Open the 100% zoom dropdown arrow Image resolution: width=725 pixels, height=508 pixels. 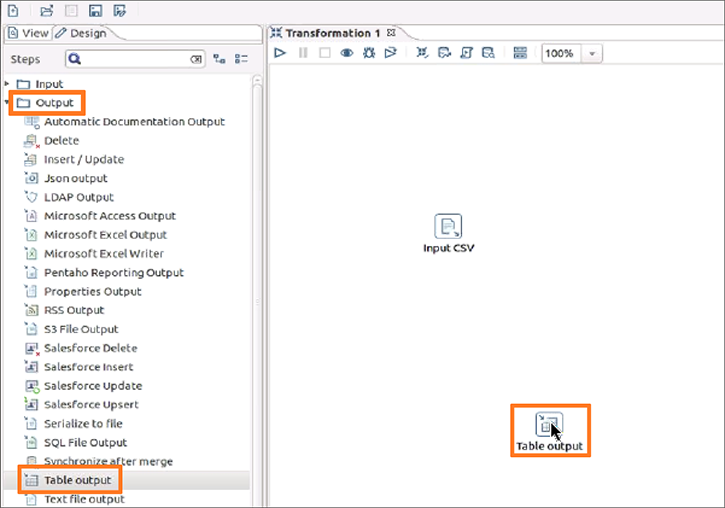(592, 54)
